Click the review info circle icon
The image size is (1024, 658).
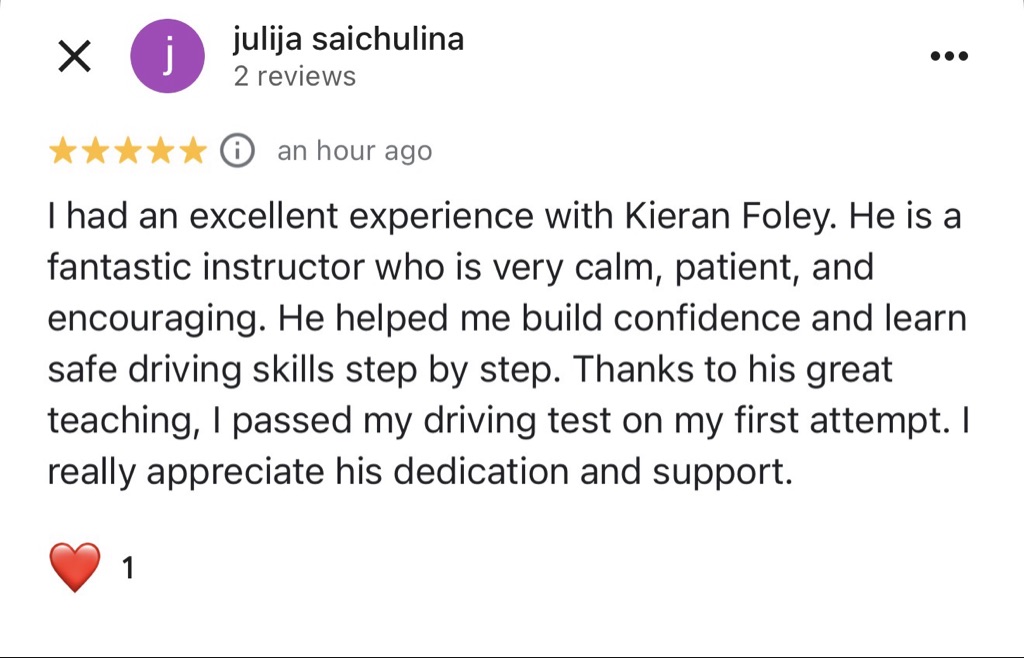point(237,151)
